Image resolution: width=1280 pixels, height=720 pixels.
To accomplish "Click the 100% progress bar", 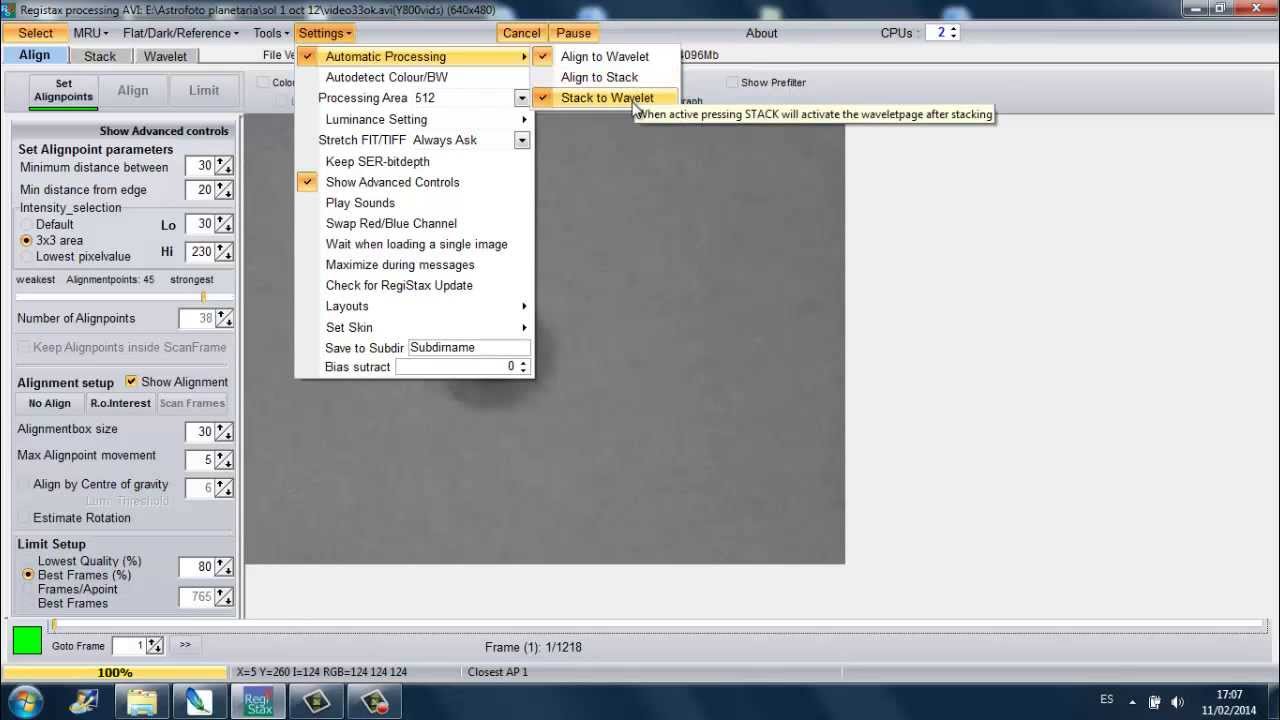I will click(115, 672).
